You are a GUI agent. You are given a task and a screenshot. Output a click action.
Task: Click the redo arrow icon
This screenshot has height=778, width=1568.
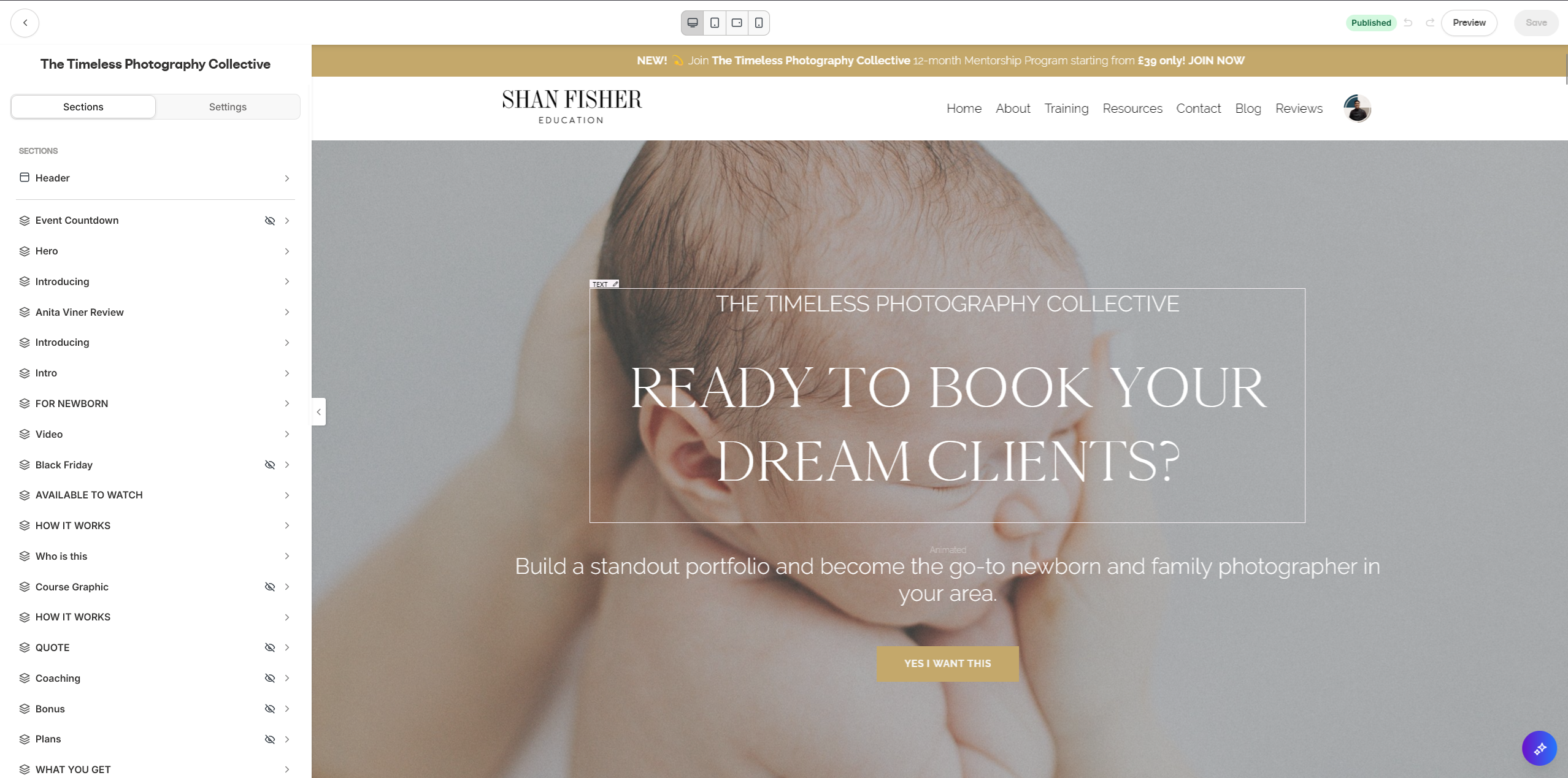[x=1430, y=23]
